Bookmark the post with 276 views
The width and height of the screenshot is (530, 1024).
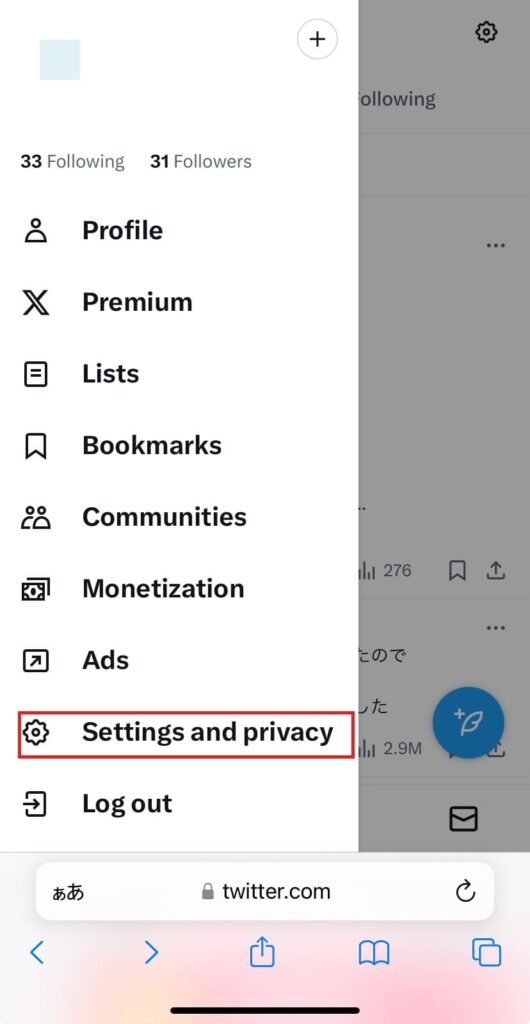(458, 571)
